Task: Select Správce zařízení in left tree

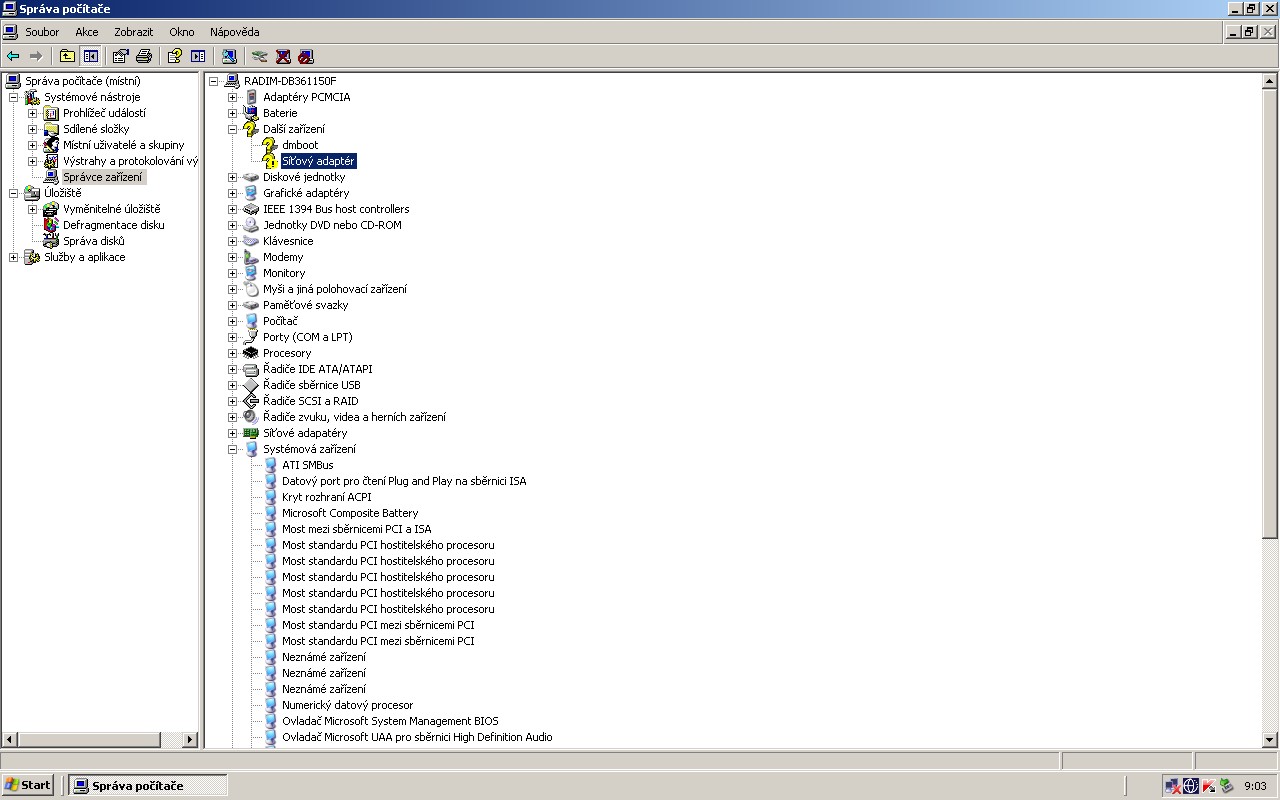Action: click(x=103, y=177)
